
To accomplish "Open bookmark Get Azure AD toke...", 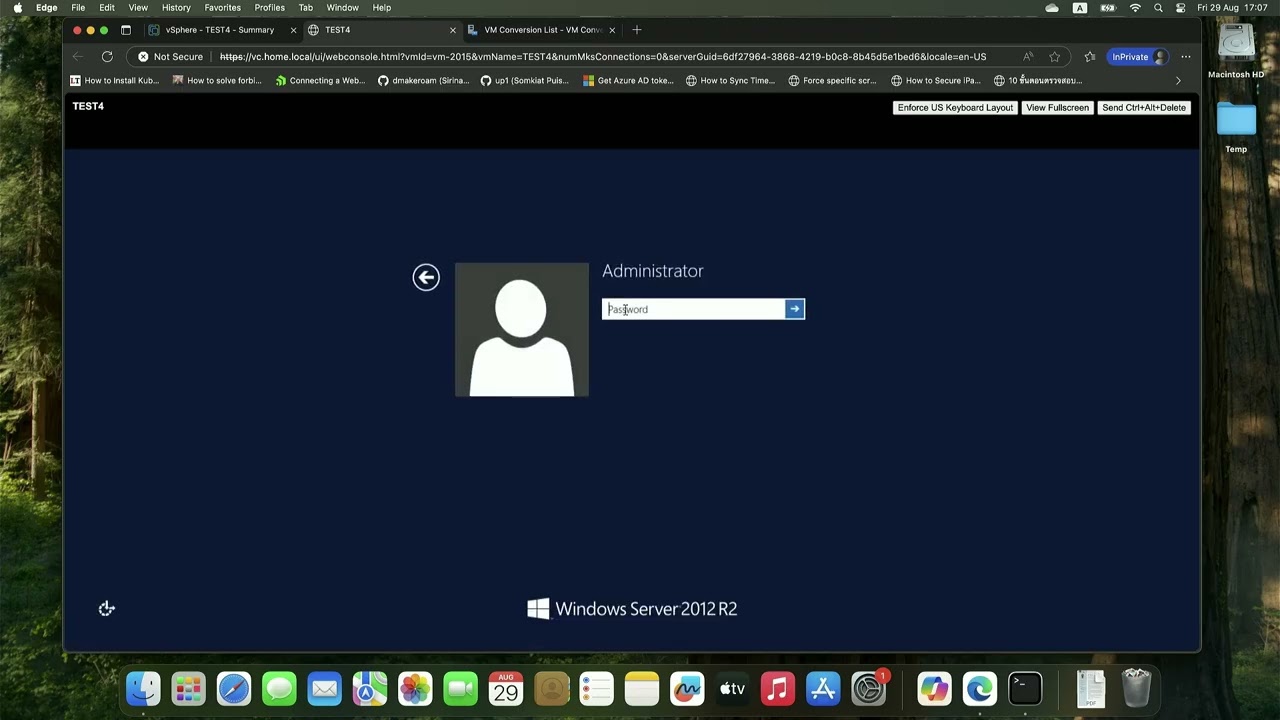I will tap(628, 81).
